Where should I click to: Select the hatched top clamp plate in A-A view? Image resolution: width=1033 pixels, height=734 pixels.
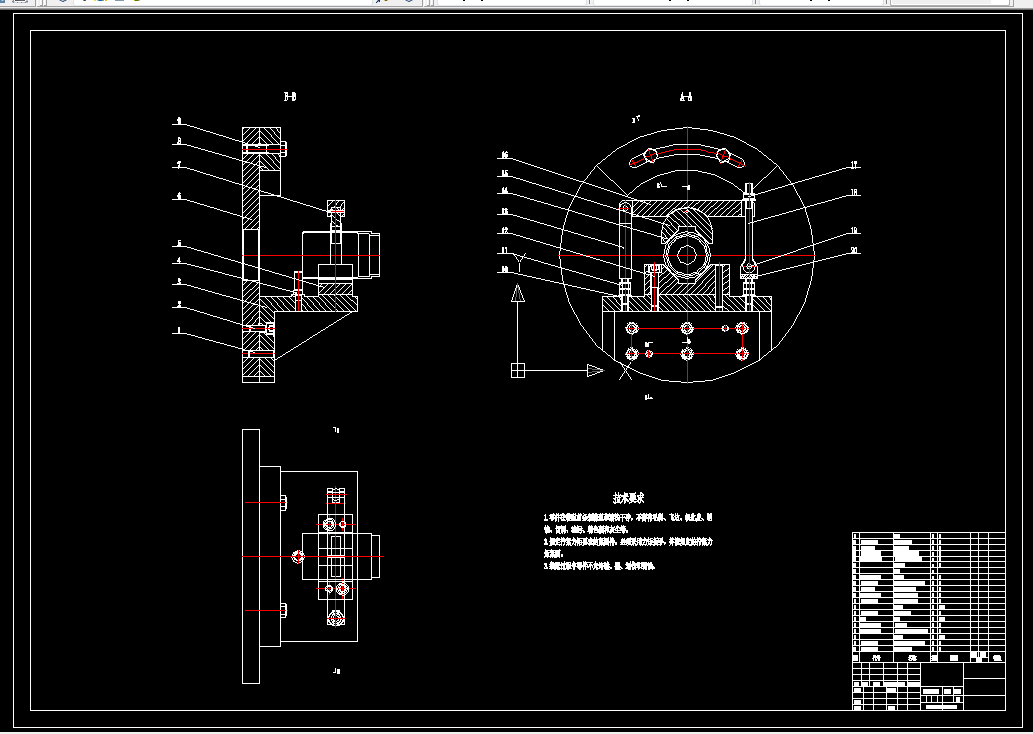(687, 209)
